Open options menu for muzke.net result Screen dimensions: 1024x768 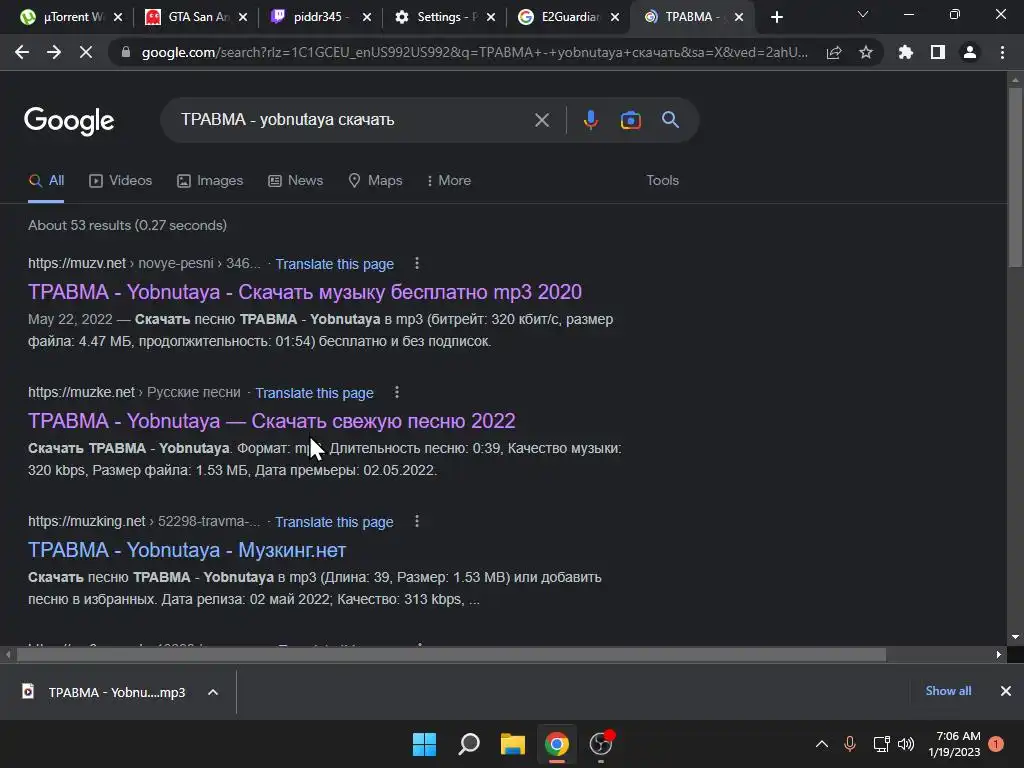click(396, 392)
